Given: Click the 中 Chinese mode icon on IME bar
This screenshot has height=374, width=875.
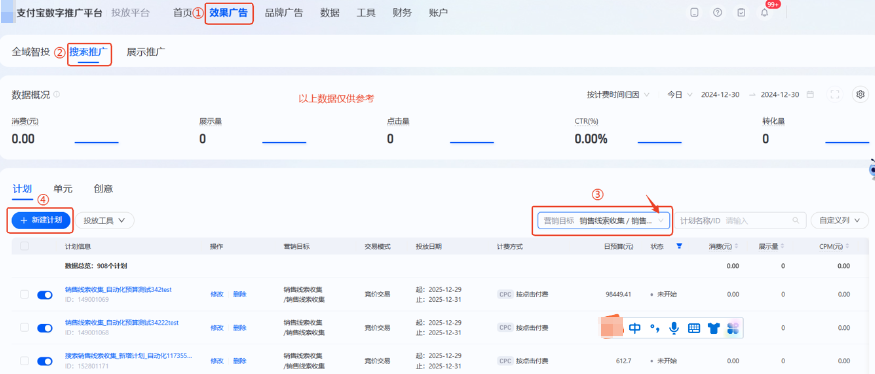Looking at the screenshot, I should point(634,328).
